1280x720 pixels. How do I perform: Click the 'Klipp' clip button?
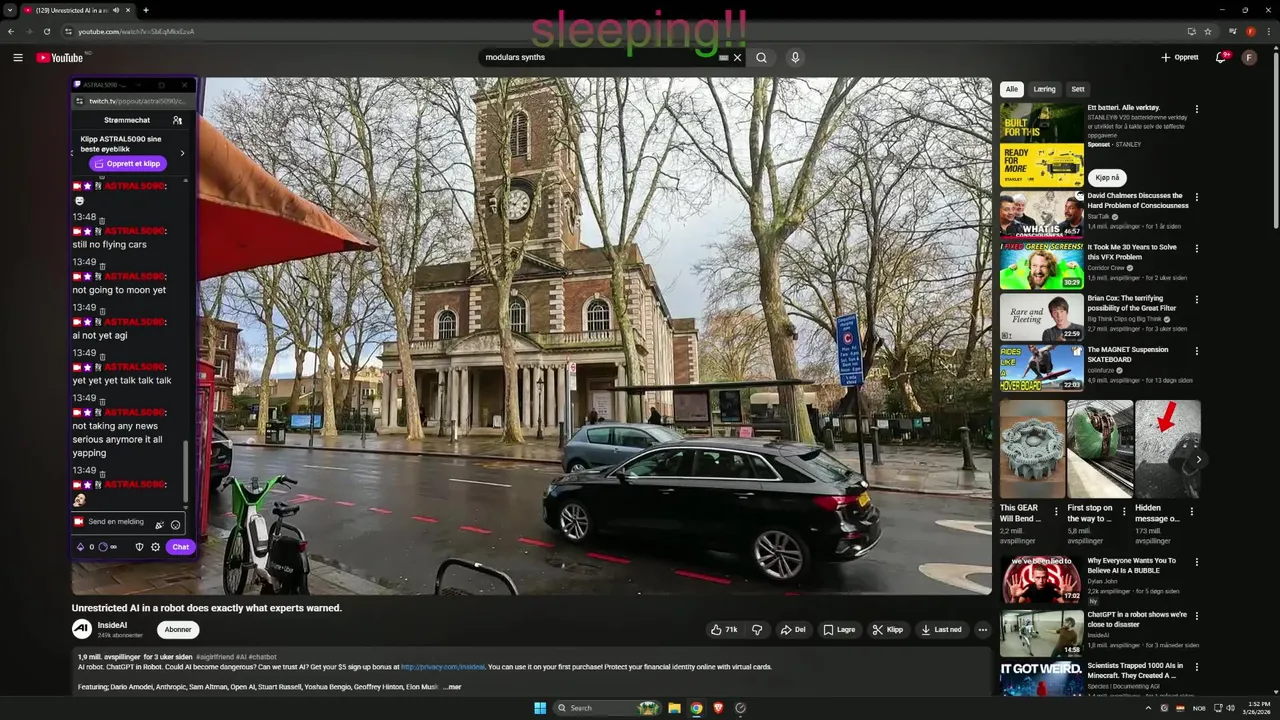[x=888, y=630]
